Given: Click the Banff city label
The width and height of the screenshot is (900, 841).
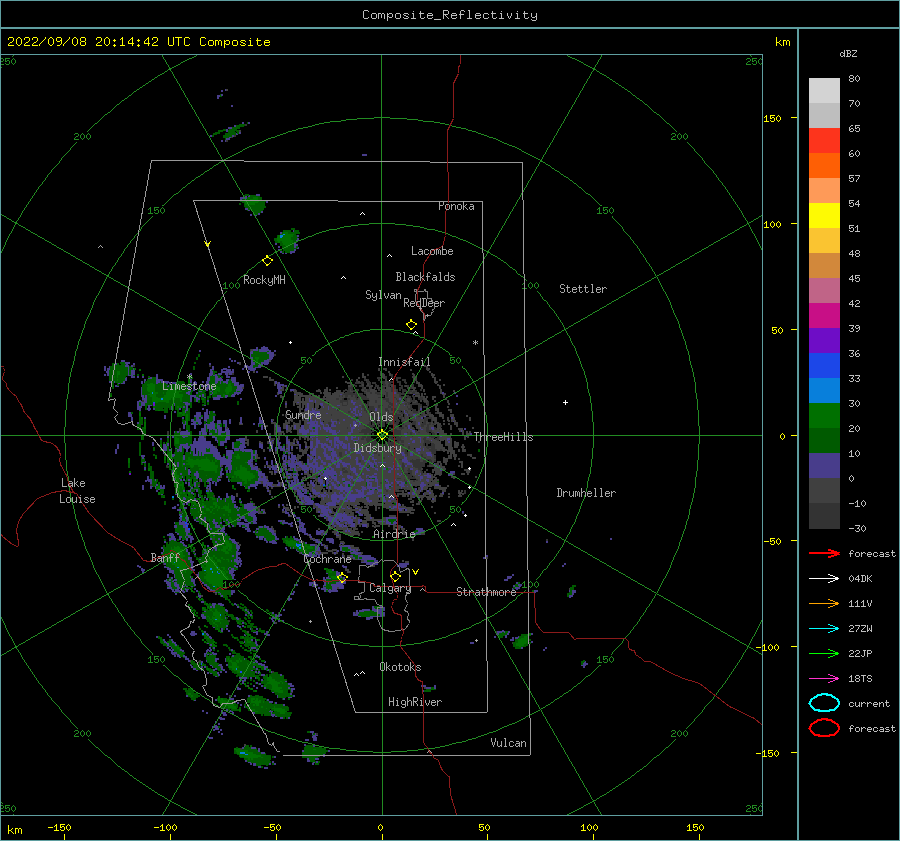Looking at the screenshot, I should tap(165, 557).
